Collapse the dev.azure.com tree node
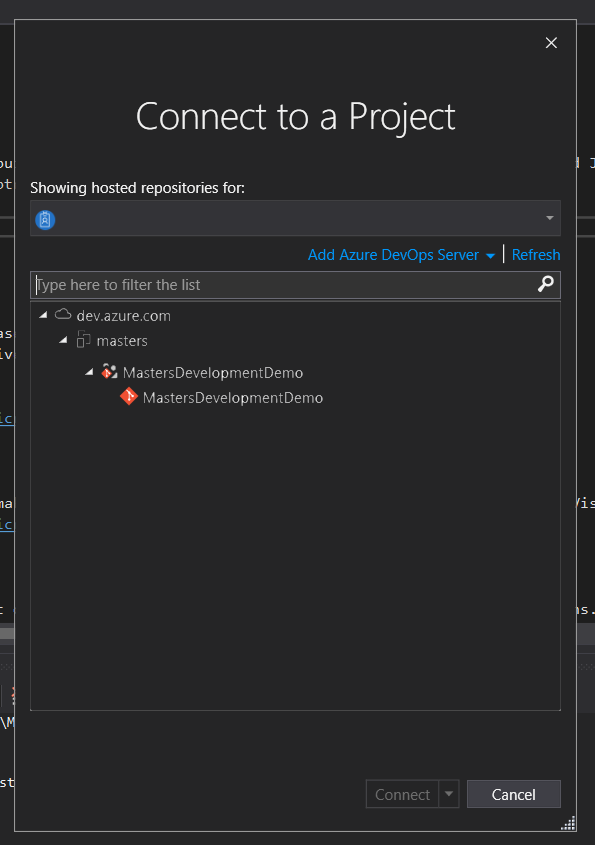This screenshot has height=845, width=595. [x=42, y=314]
